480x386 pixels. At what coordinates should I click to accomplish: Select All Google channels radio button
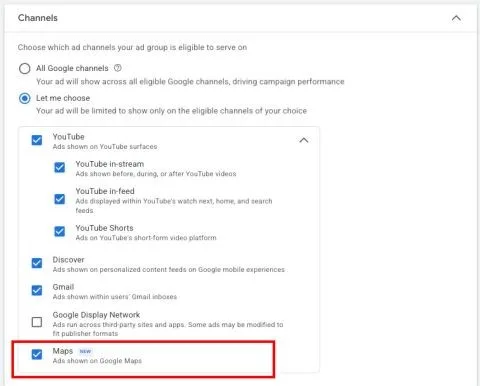[x=25, y=69]
